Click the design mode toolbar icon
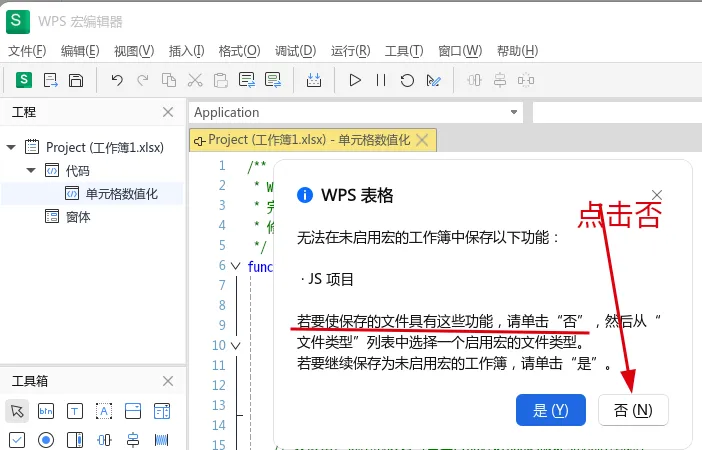 point(433,80)
